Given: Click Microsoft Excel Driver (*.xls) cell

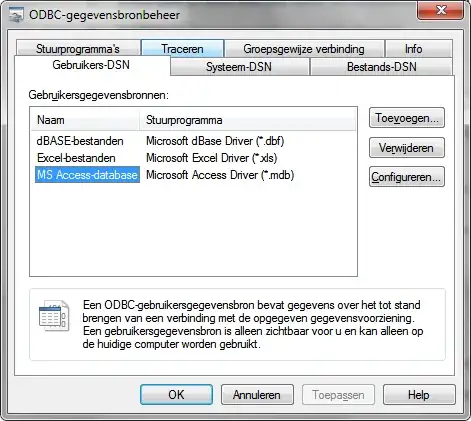Looking at the screenshot, I should tap(212, 158).
